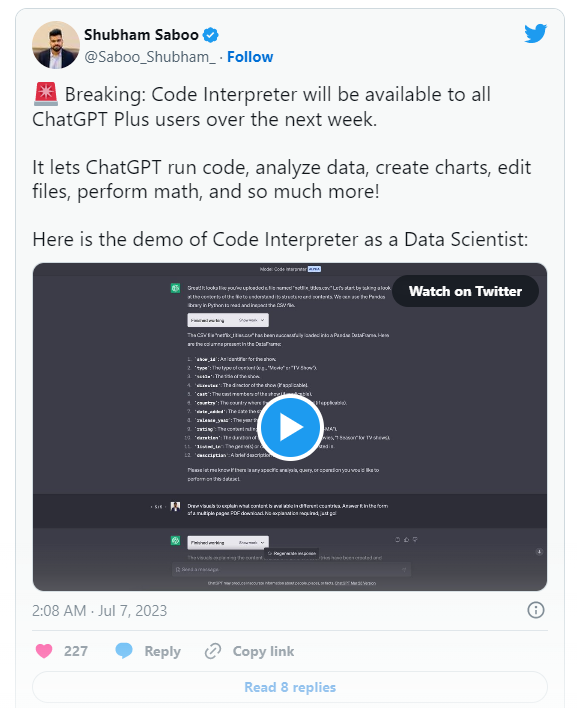
Task: Click the Twitter bird logo
Action: pos(535,33)
